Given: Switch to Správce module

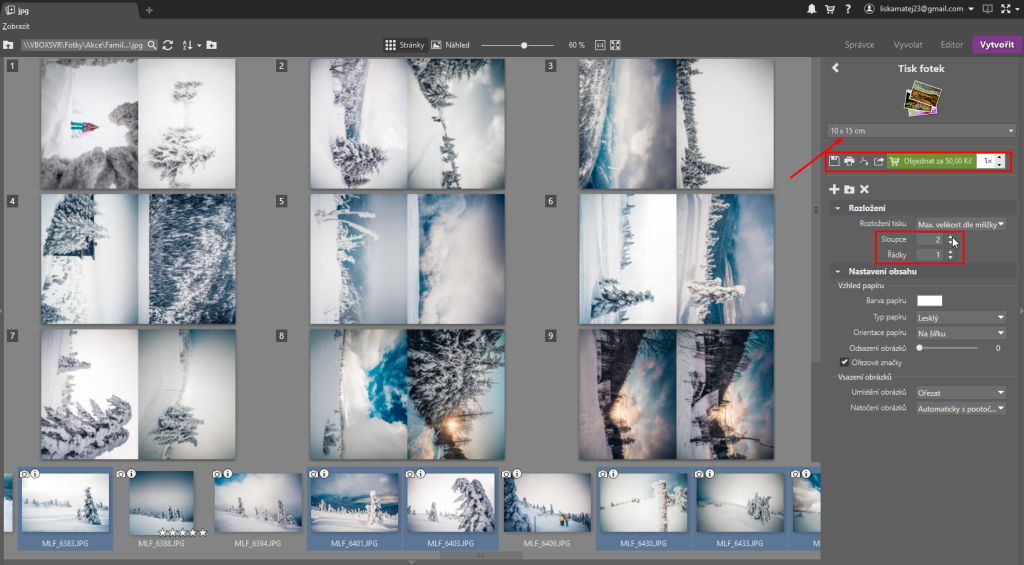Looking at the screenshot, I should [x=859, y=44].
